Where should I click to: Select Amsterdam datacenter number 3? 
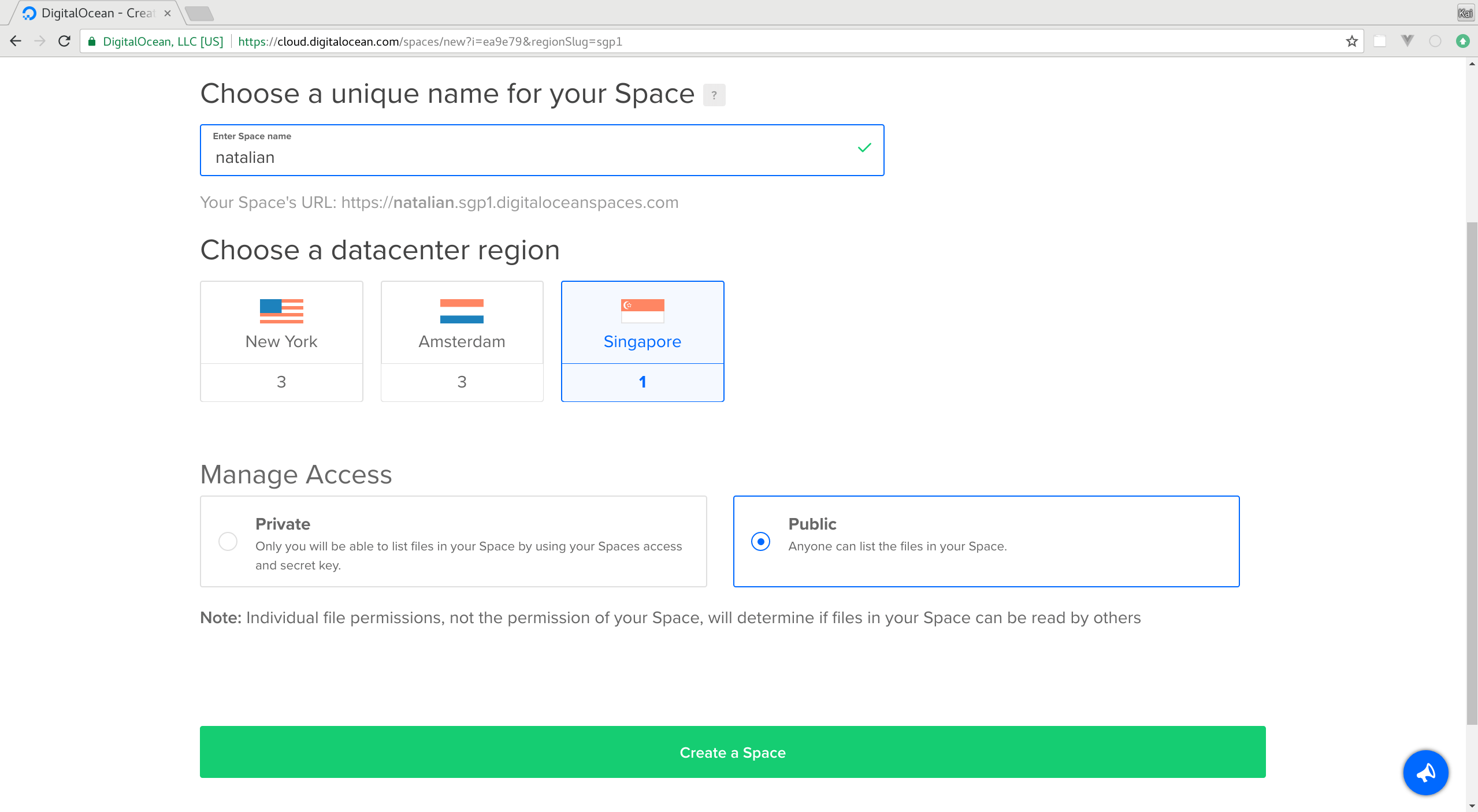click(462, 382)
